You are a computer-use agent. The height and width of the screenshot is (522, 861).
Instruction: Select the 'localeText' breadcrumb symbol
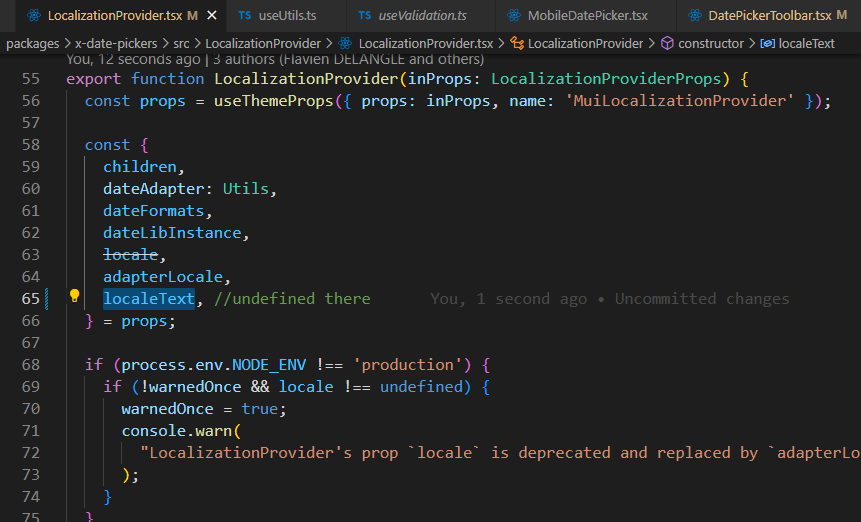[x=807, y=43]
